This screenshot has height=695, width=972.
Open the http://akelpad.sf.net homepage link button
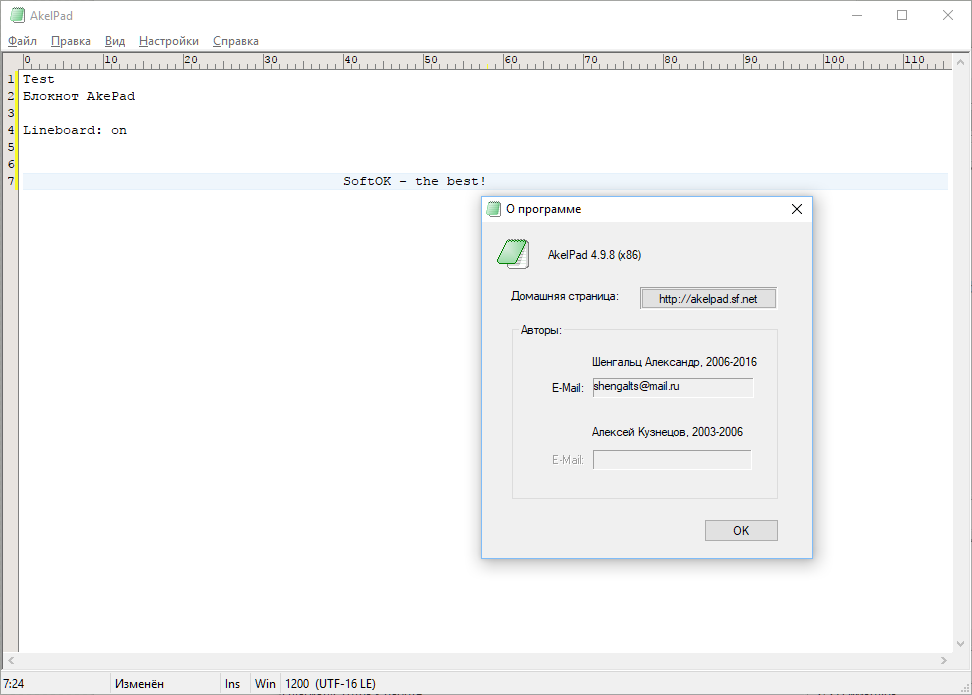[708, 299]
